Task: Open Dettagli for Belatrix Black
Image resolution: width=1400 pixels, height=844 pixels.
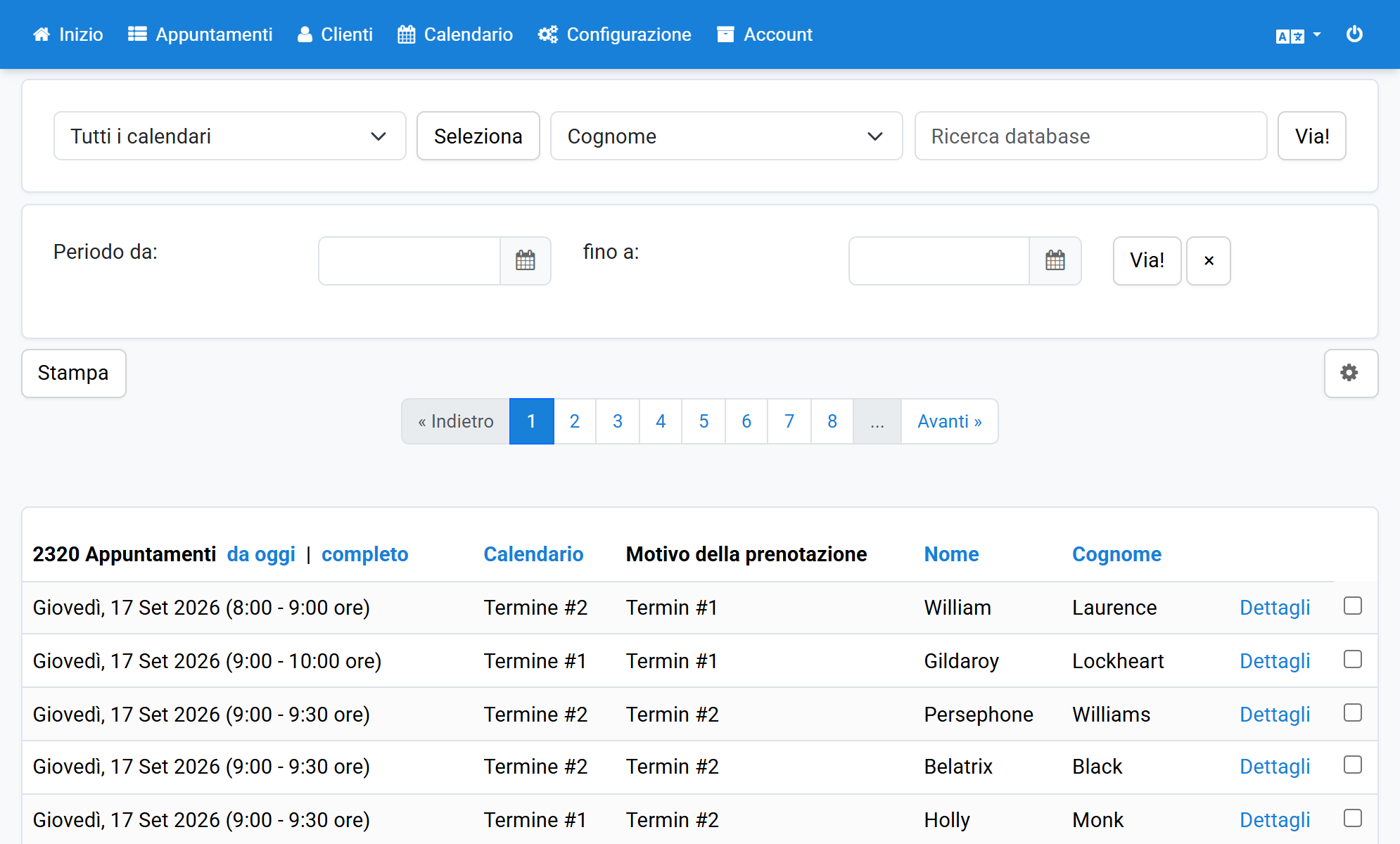Action: tap(1275, 766)
